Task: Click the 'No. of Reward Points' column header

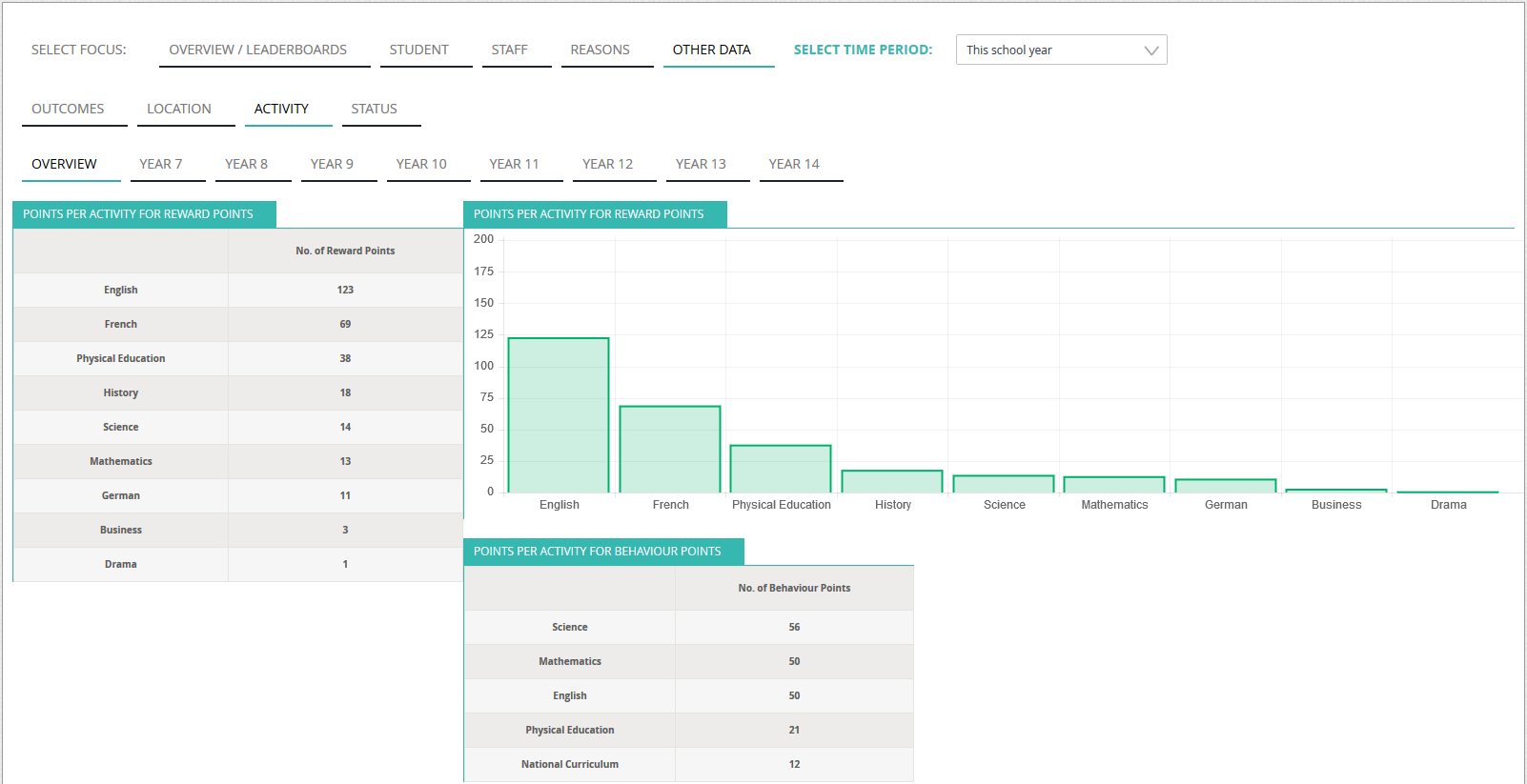Action: click(345, 251)
